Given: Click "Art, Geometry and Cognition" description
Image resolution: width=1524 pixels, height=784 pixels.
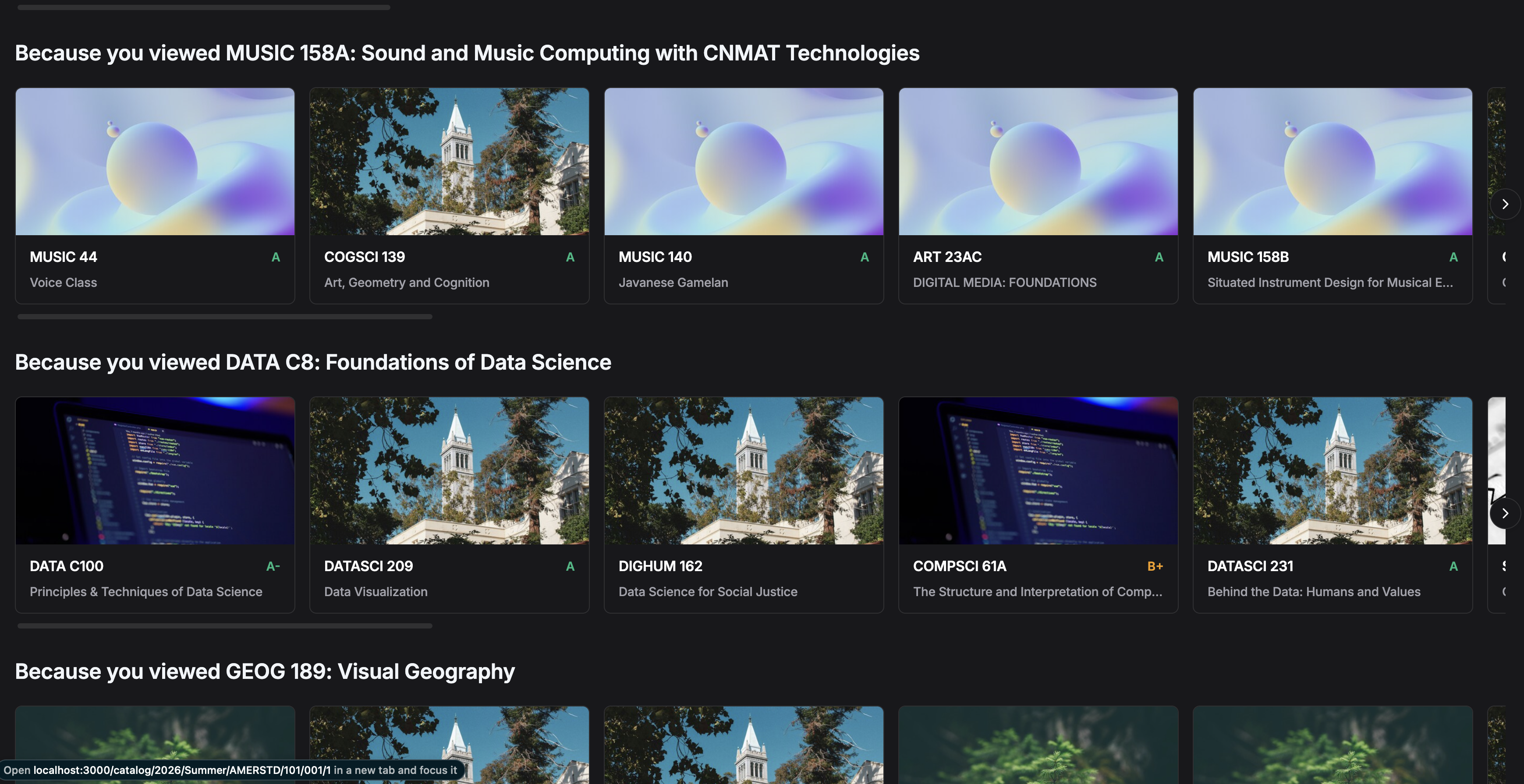Looking at the screenshot, I should point(407,283).
